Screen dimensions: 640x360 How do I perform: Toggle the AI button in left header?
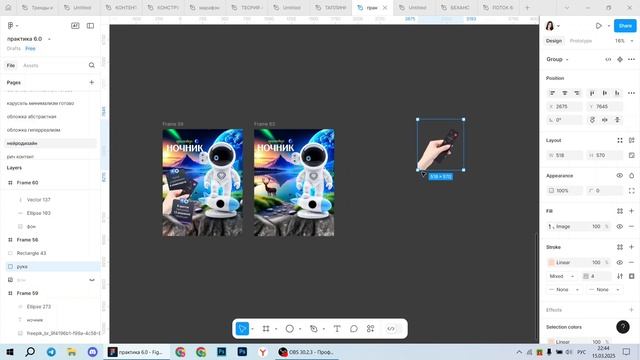click(75, 26)
